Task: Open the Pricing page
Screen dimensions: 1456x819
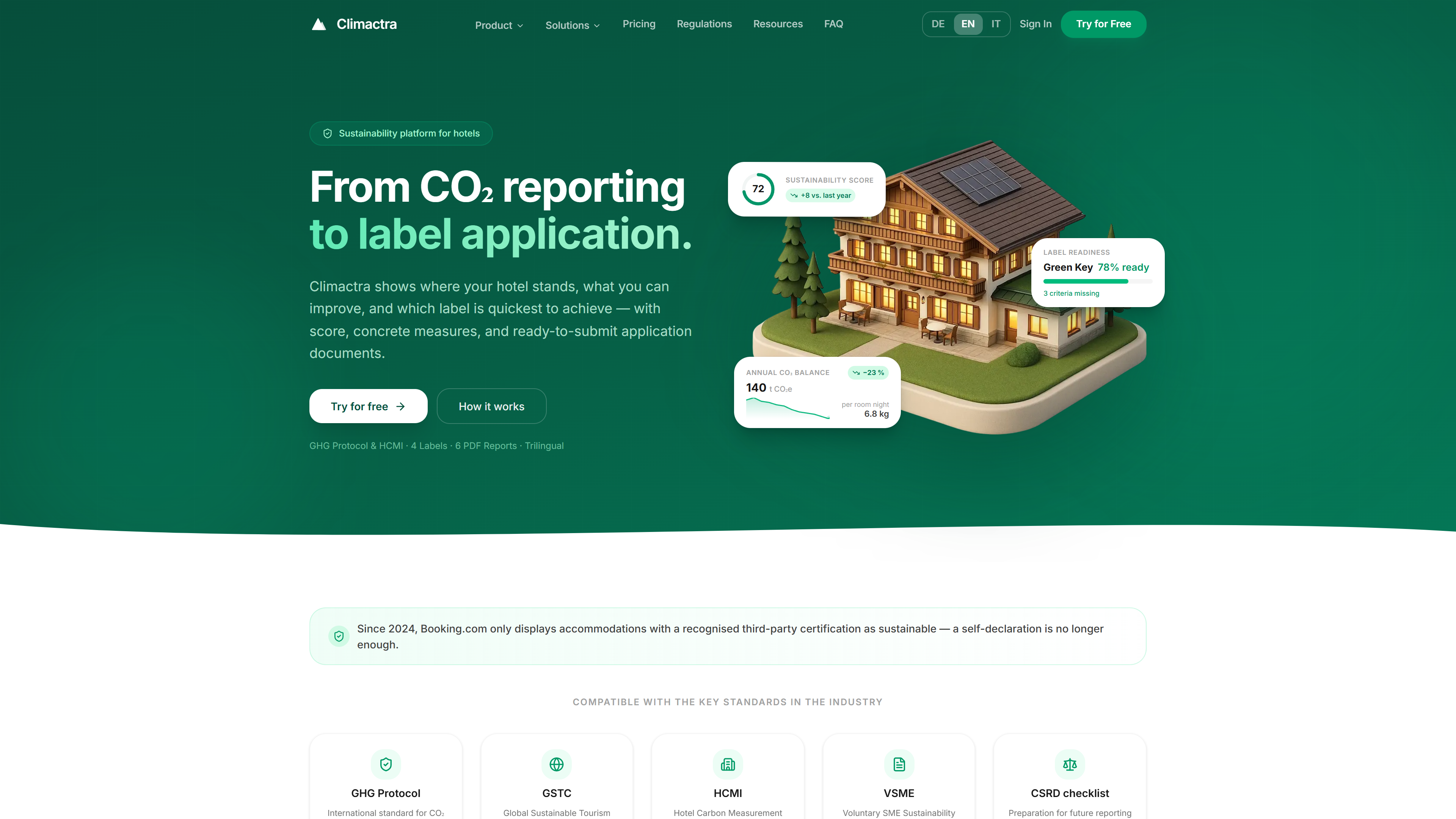Action: tap(639, 24)
